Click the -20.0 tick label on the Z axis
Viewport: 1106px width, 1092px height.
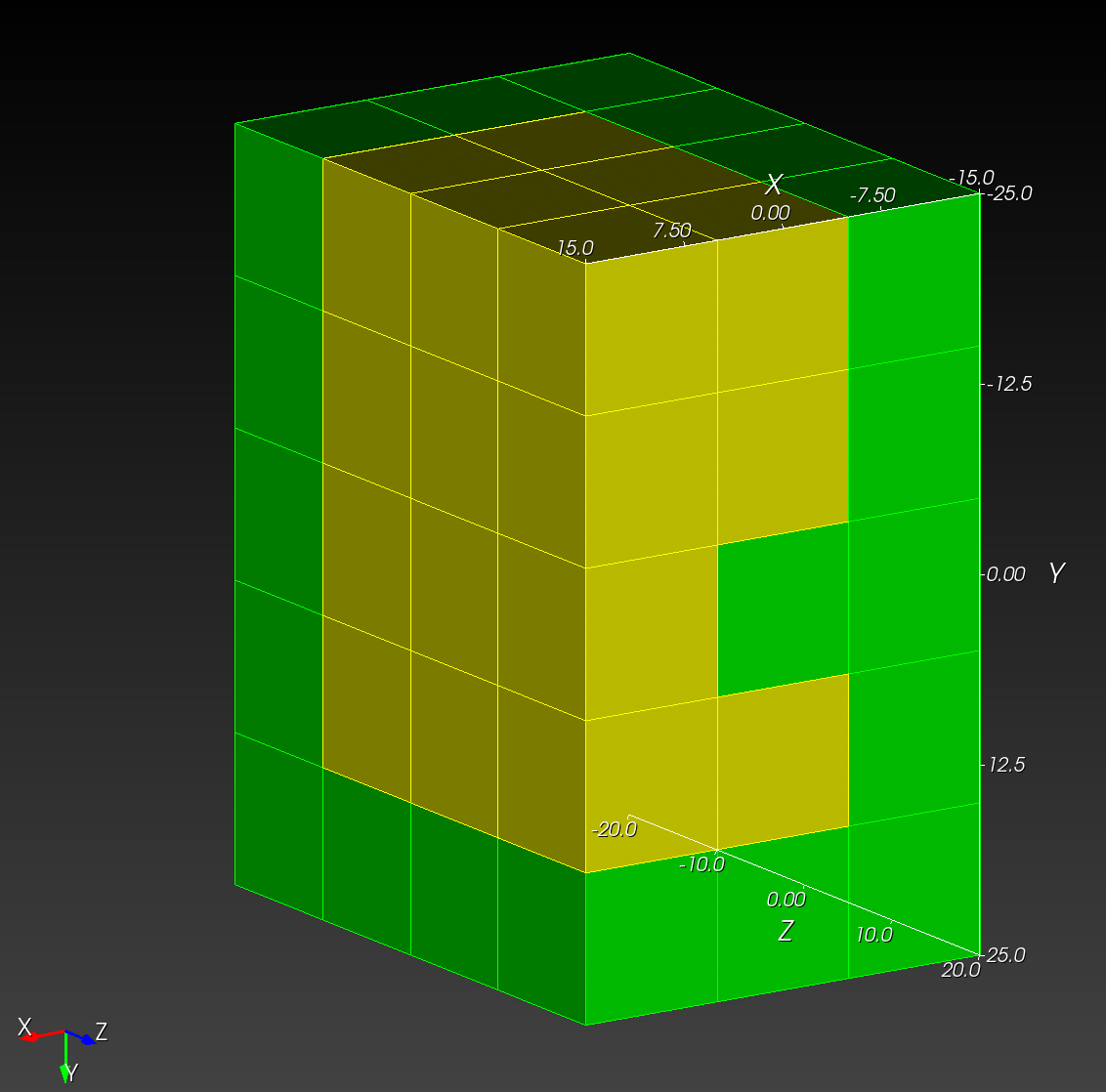(x=616, y=831)
